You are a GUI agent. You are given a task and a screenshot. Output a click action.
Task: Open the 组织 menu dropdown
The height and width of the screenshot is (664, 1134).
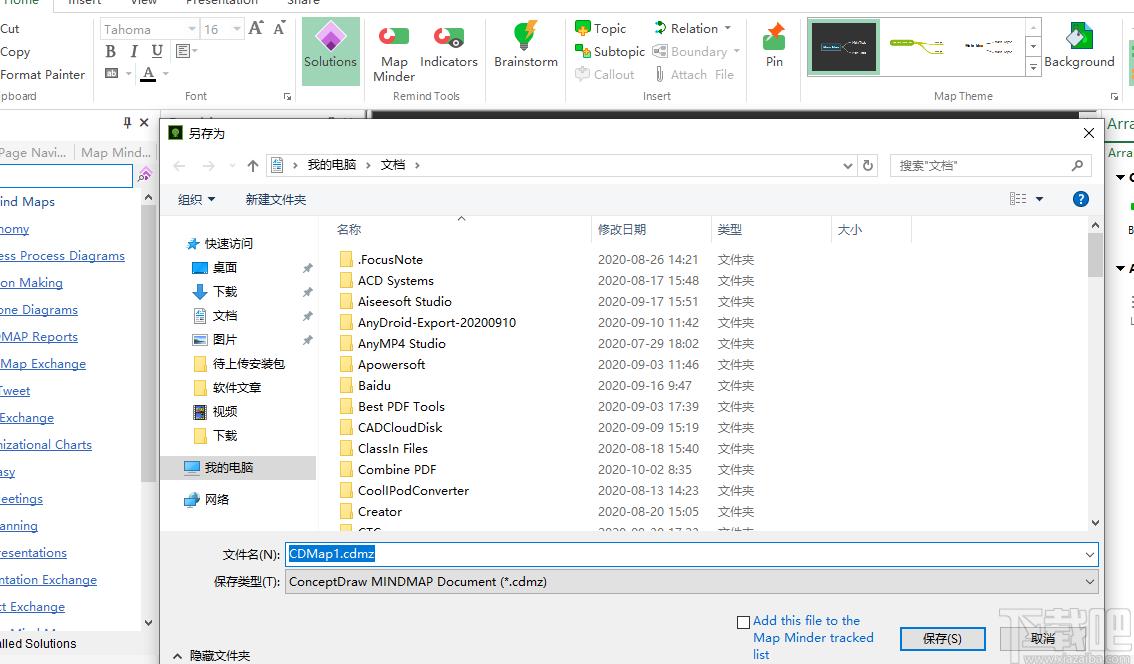(197, 199)
